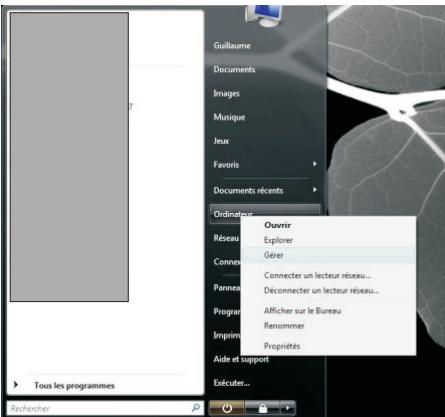Viewport: 445px width, 417px height.
Task: Click the lock computer icon
Action: (x=262, y=408)
